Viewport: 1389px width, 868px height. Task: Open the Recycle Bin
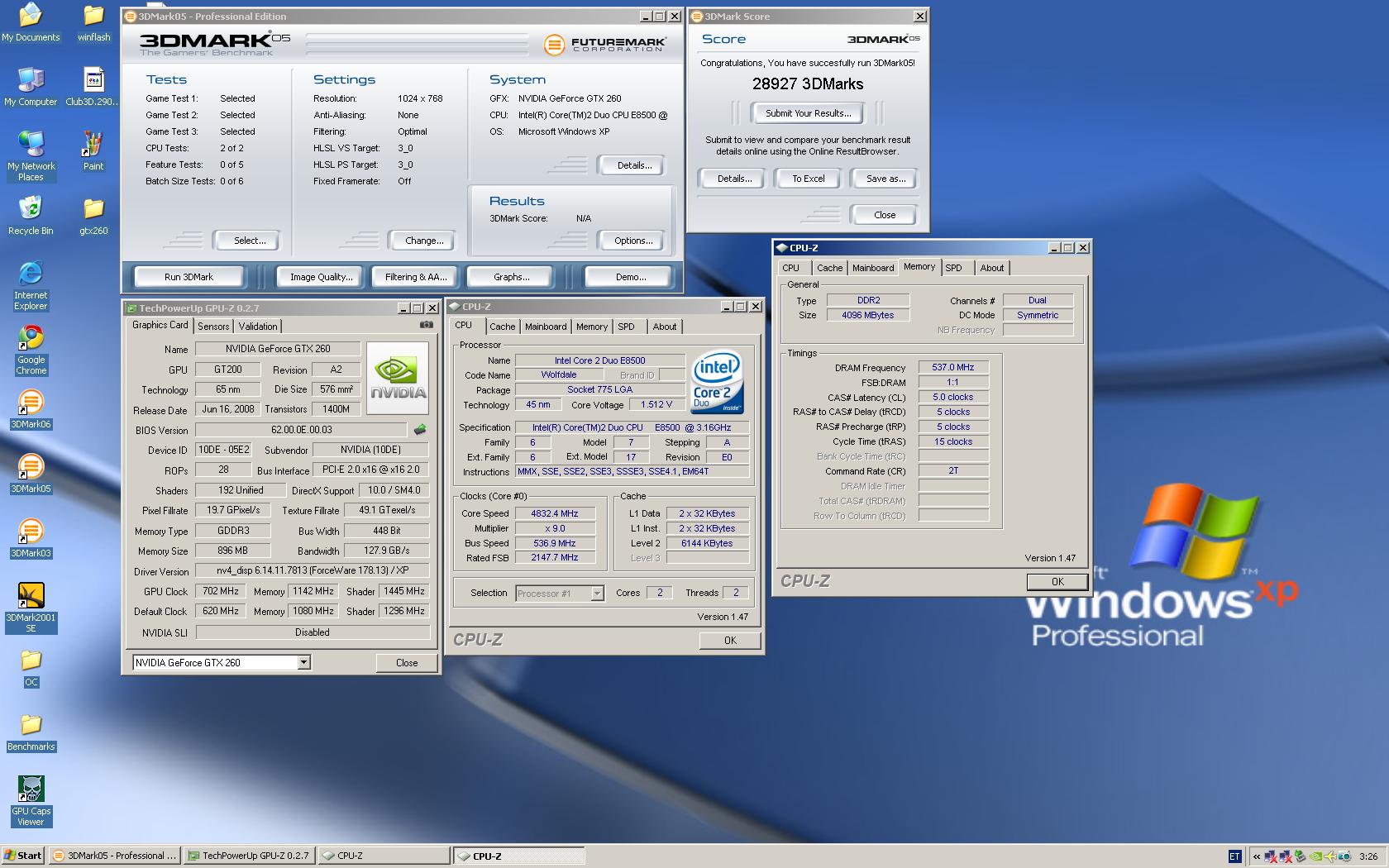(x=31, y=216)
